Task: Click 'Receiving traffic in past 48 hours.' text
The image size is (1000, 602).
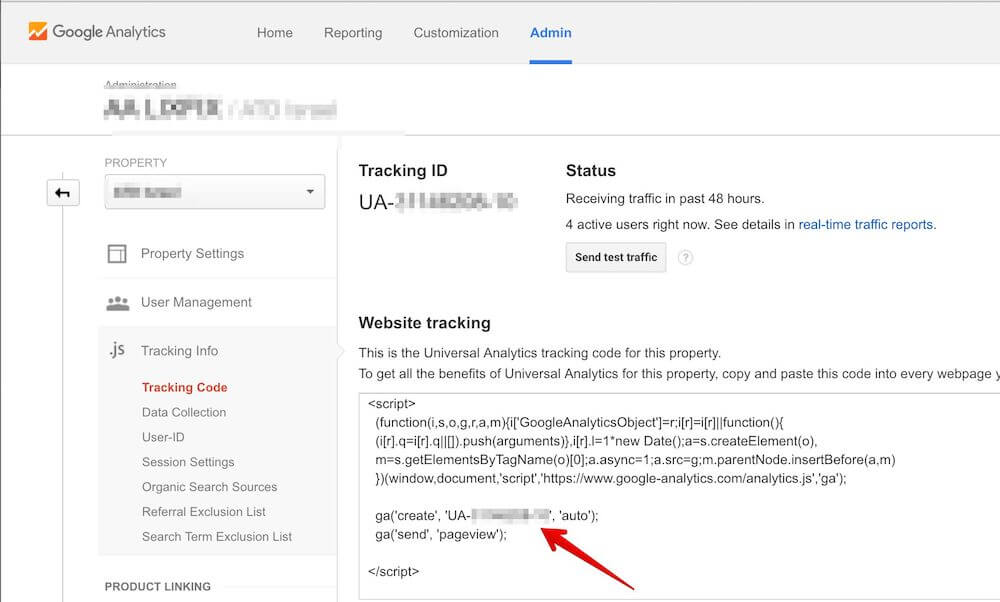Action: pos(665,198)
